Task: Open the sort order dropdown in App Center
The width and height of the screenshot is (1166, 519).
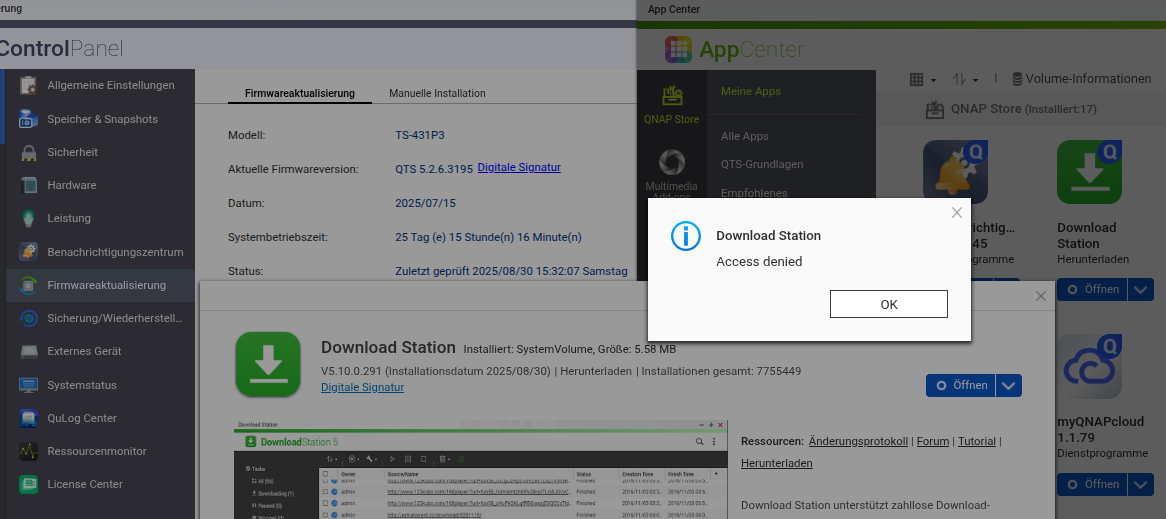Action: point(965,79)
